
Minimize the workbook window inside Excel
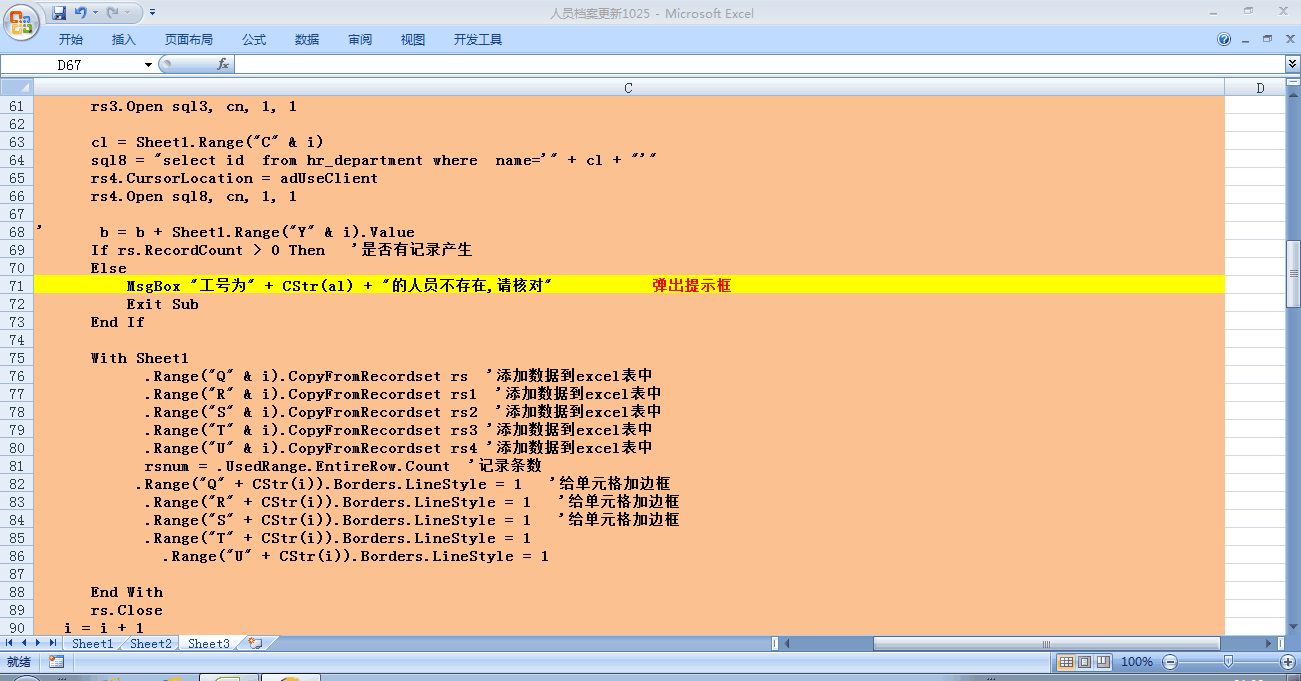coord(1247,40)
